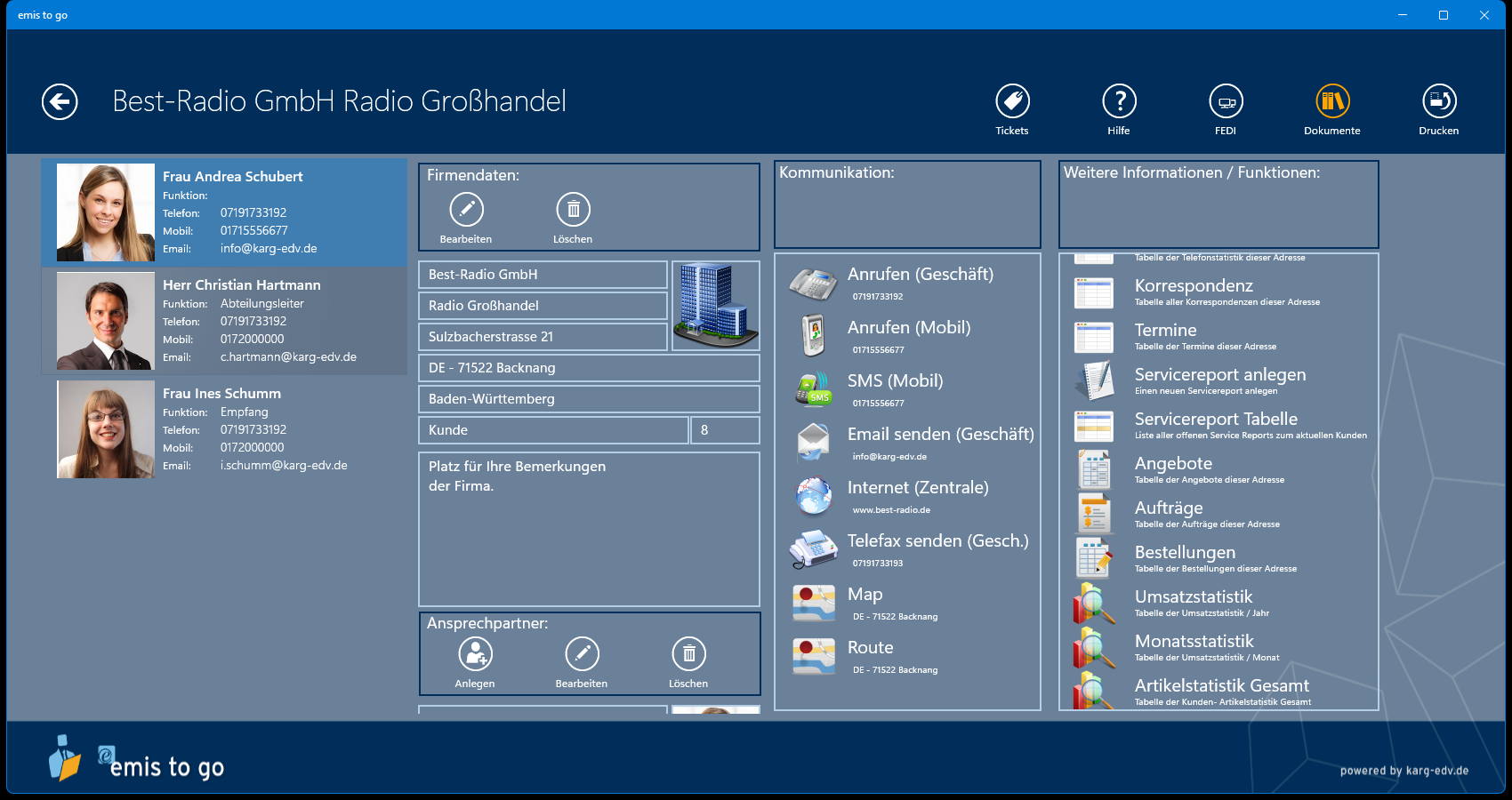1512x800 pixels.
Task: Launch the FEDI remote function
Action: (x=1226, y=101)
